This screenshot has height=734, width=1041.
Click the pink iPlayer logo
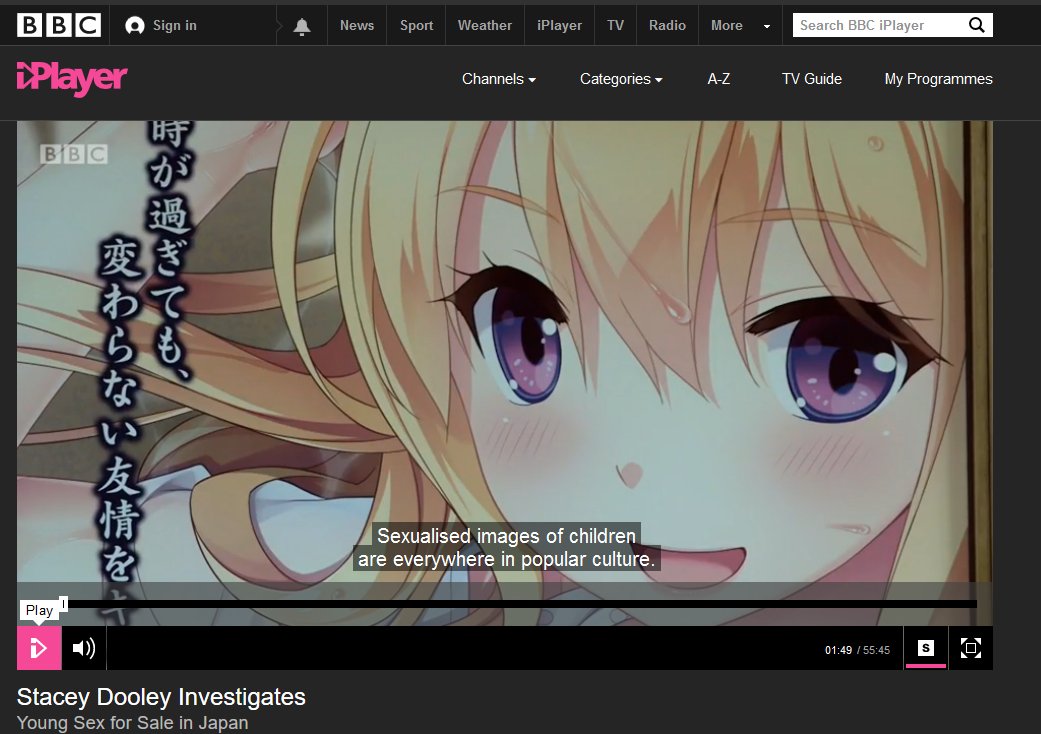click(72, 79)
